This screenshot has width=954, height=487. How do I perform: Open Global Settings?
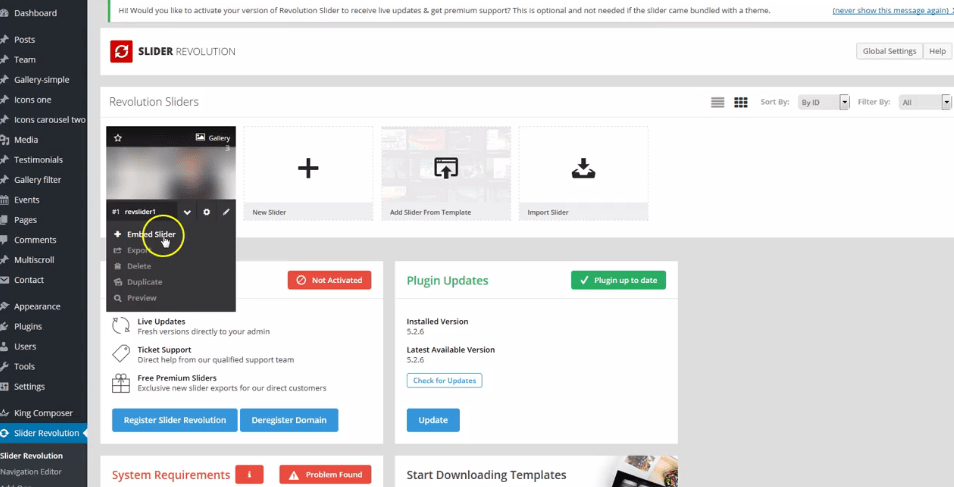889,51
